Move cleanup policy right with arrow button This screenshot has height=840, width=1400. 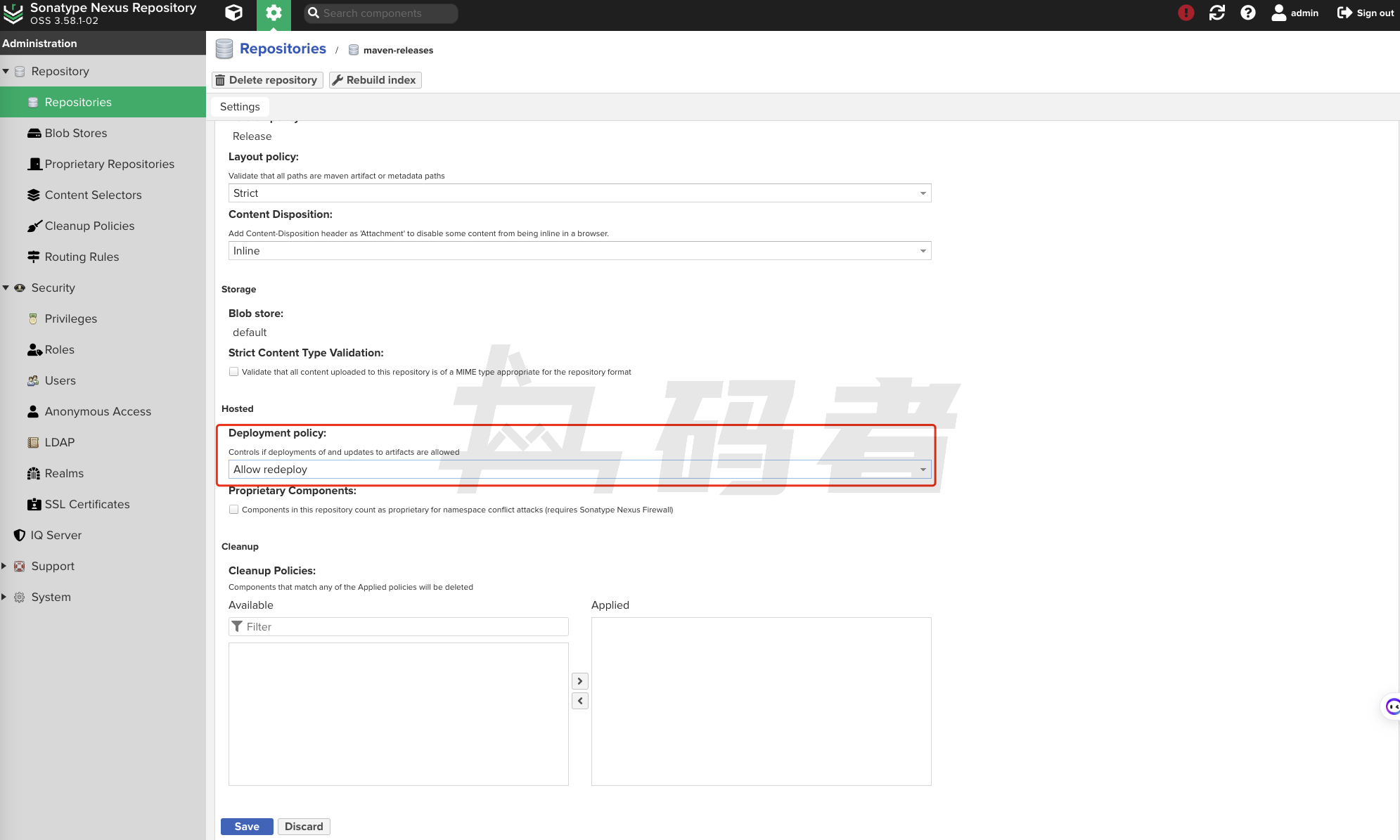click(x=579, y=681)
